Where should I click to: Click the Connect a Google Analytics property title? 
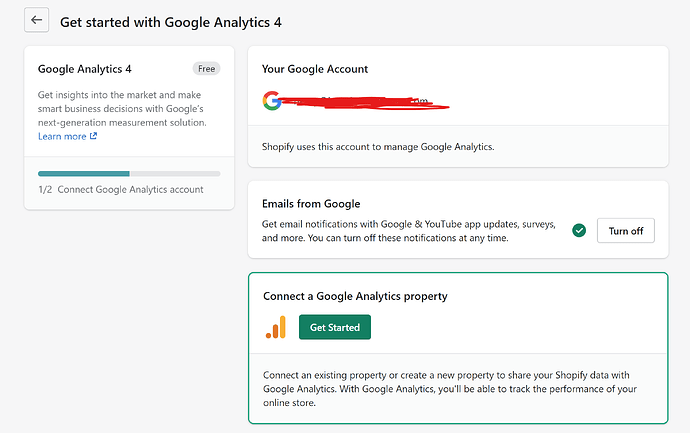(x=354, y=297)
